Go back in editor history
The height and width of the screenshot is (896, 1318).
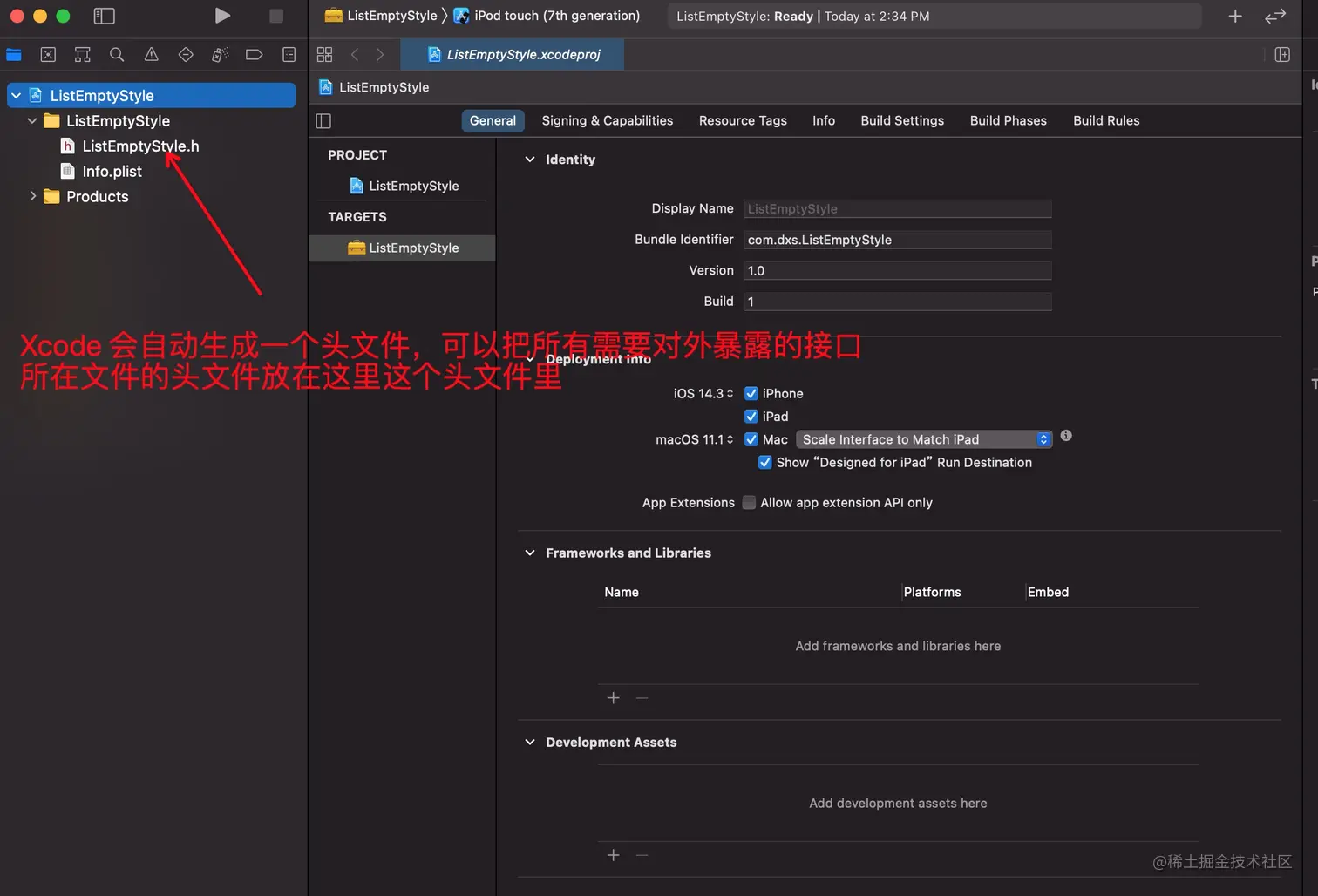tap(355, 55)
